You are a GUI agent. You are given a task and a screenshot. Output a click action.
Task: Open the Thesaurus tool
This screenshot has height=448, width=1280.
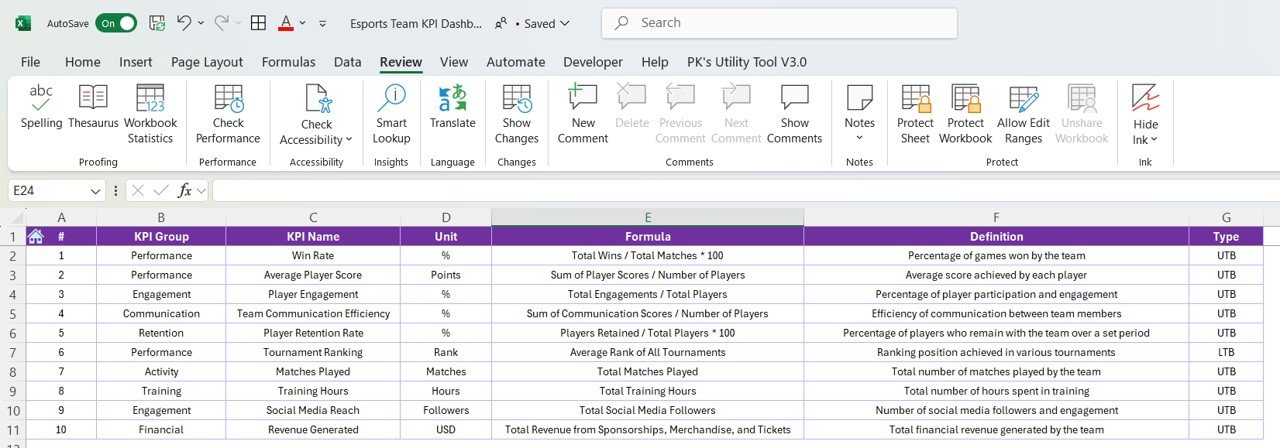tap(93, 107)
